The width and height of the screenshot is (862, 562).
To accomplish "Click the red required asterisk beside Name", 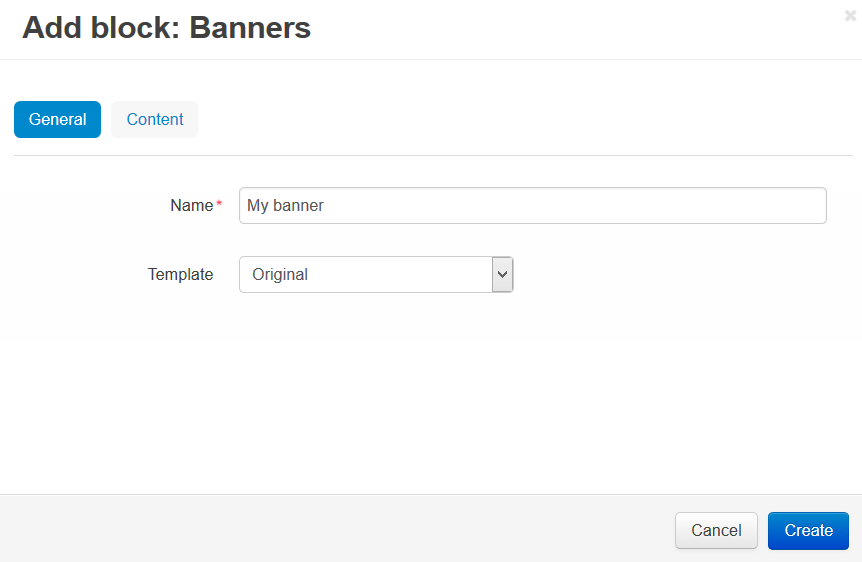I will point(219,203).
